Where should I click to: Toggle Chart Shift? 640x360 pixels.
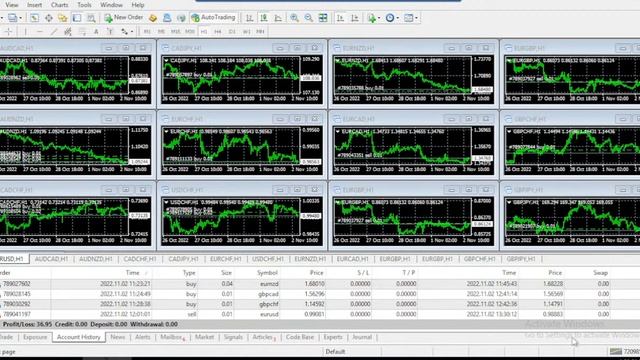[355, 18]
